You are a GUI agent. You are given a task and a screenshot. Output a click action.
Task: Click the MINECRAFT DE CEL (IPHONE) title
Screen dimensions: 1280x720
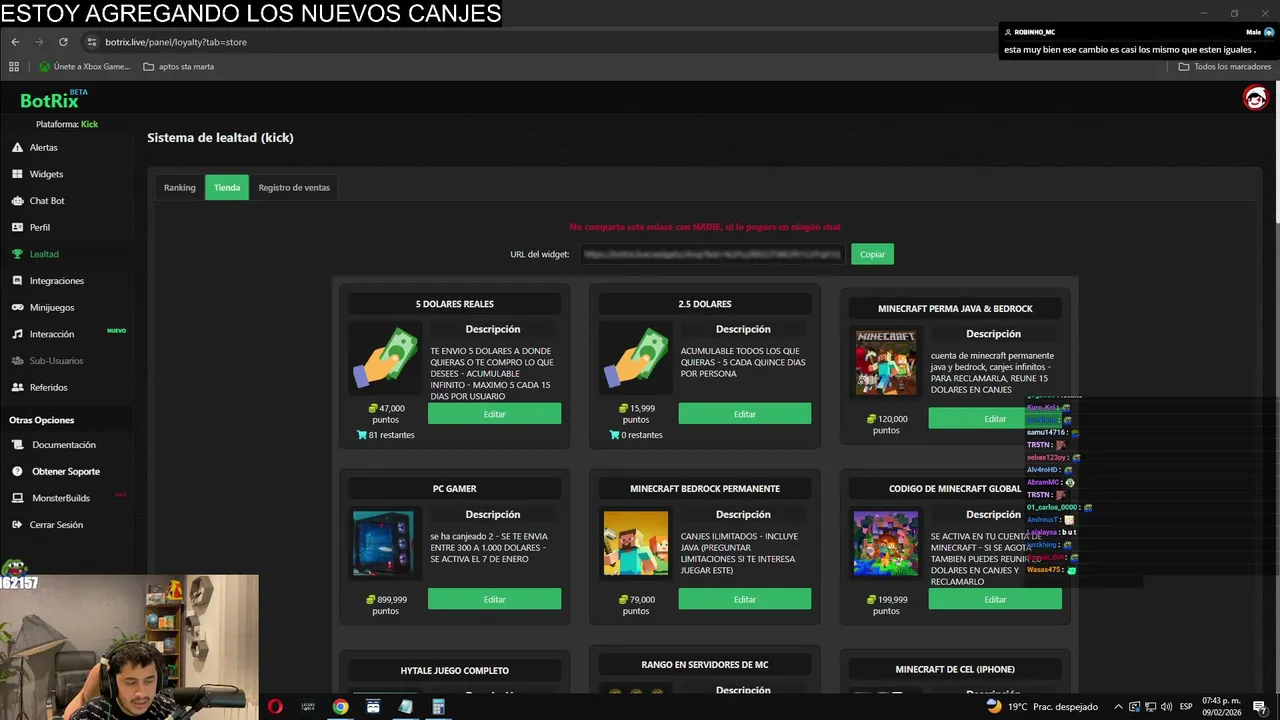coord(955,669)
